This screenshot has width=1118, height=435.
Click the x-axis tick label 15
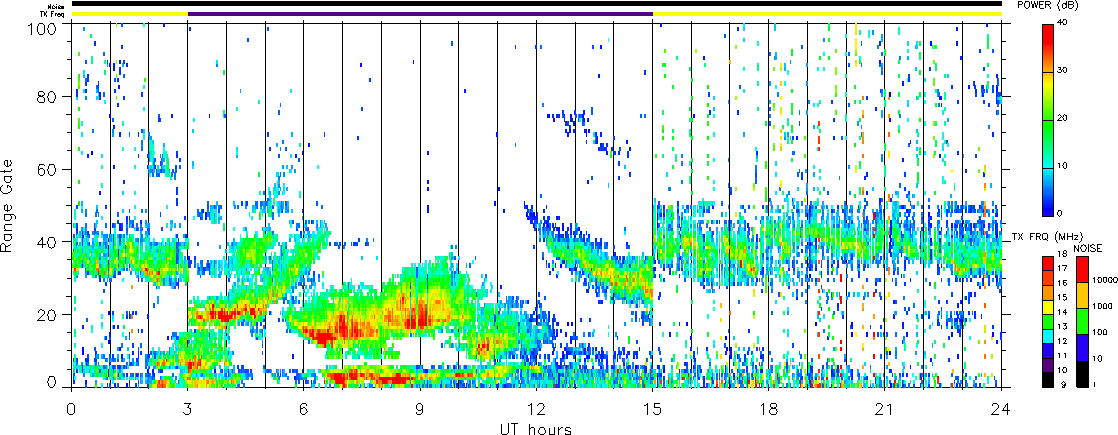[x=652, y=409]
